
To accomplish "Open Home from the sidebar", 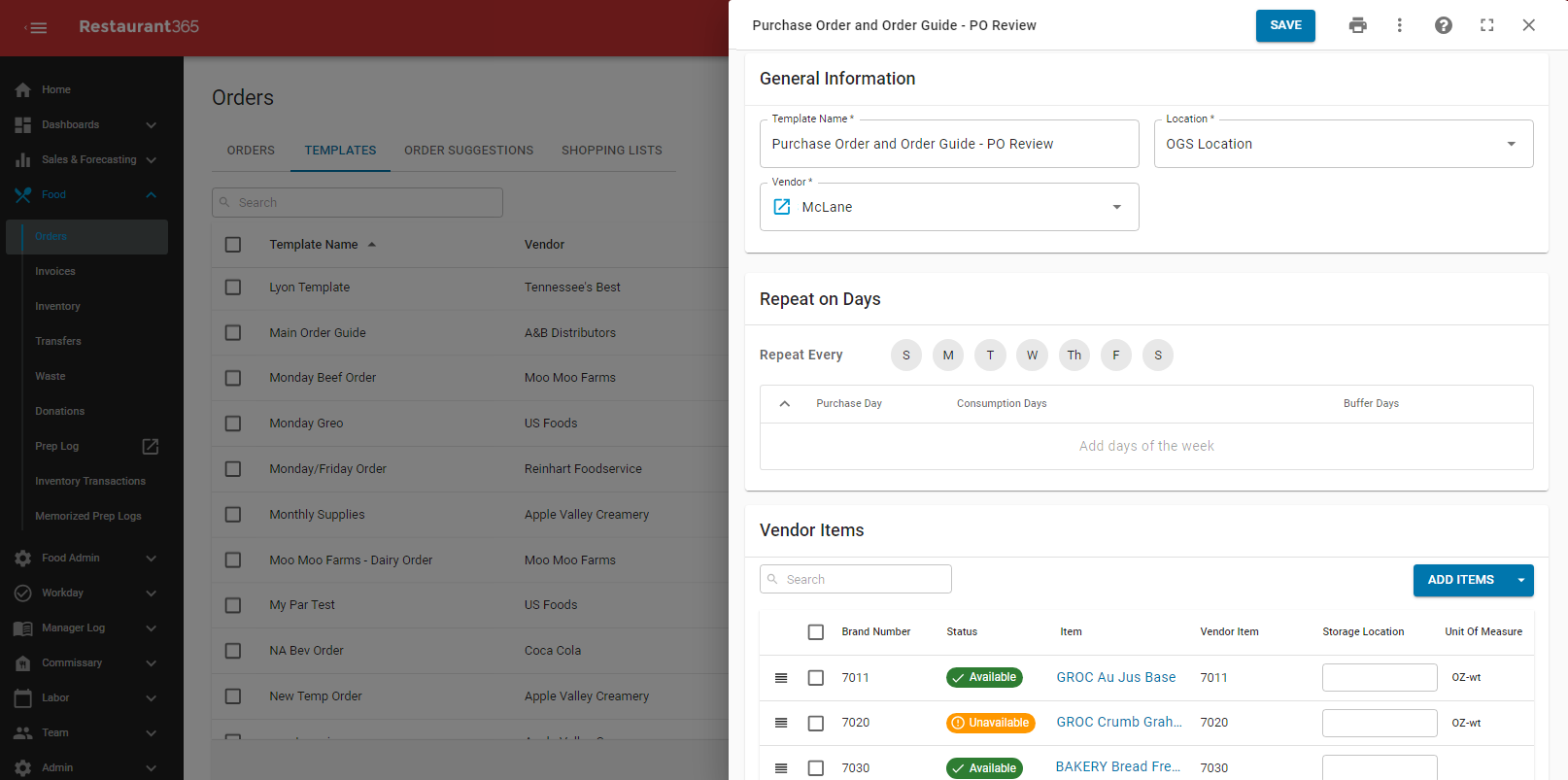I will click(x=55, y=89).
